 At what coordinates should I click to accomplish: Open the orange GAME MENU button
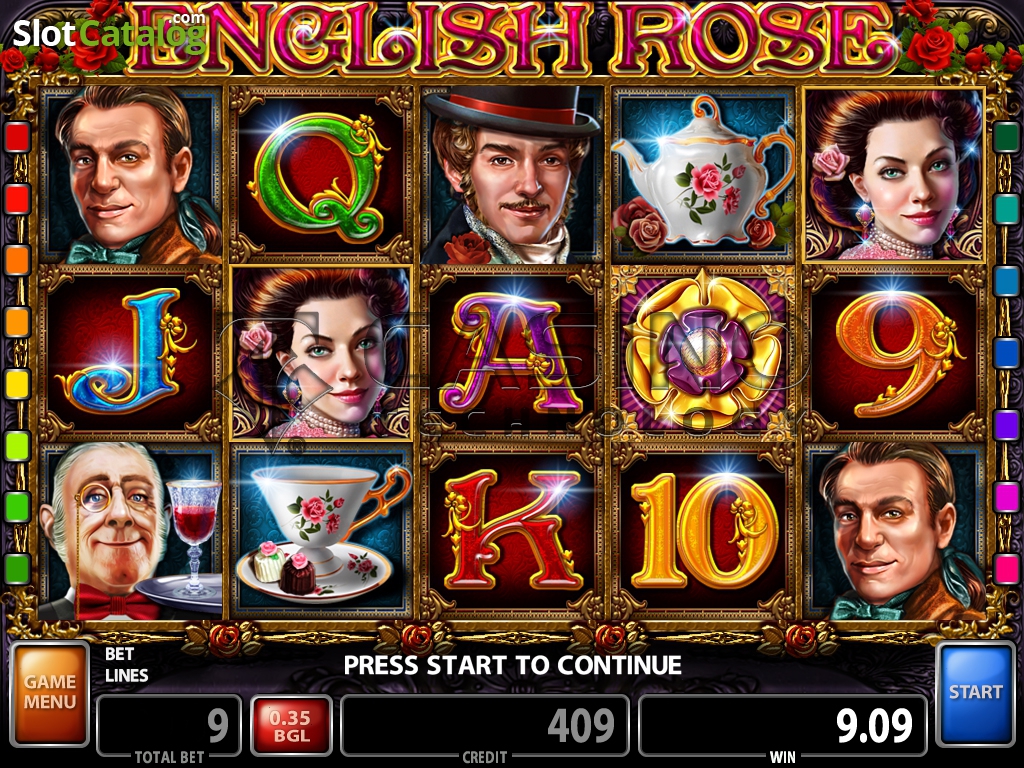pyautogui.click(x=50, y=694)
